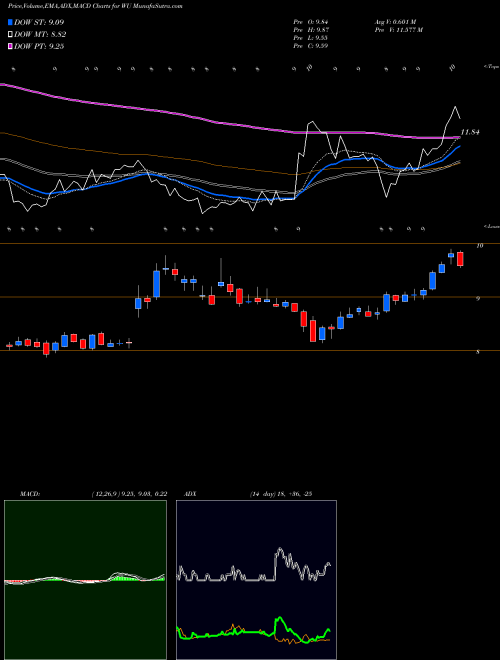Open the dark blue ADX indicator chart panel
Viewport: 500px width, 660px height.
click(x=256, y=580)
